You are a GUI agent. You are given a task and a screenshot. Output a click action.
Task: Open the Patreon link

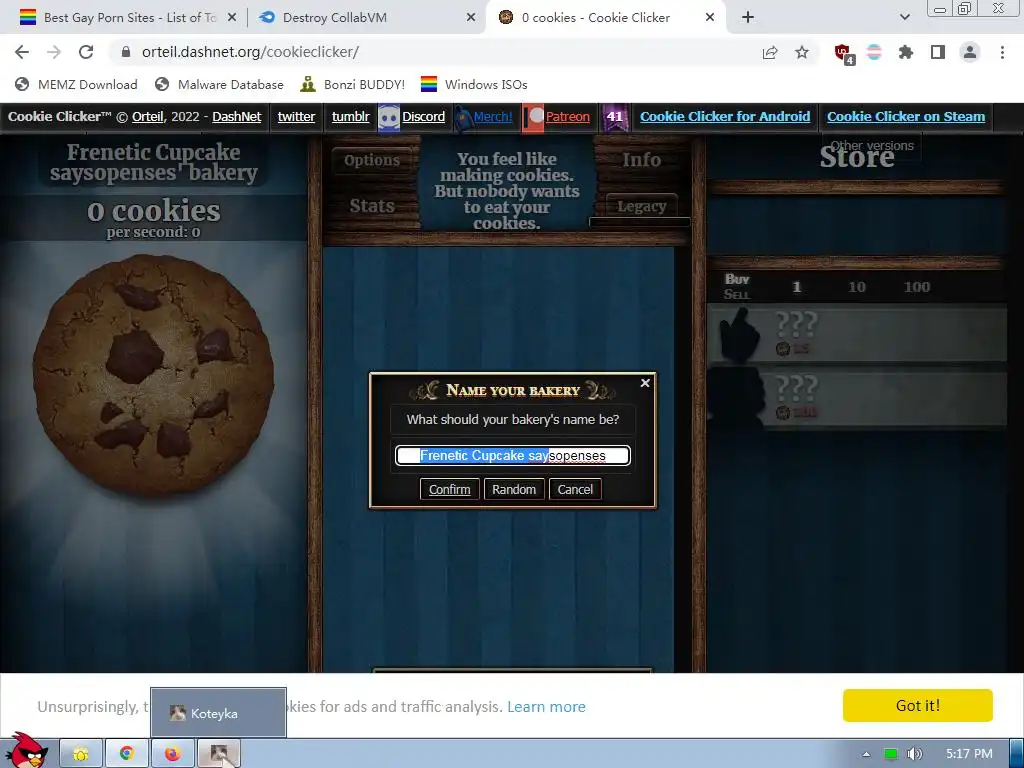tap(567, 116)
